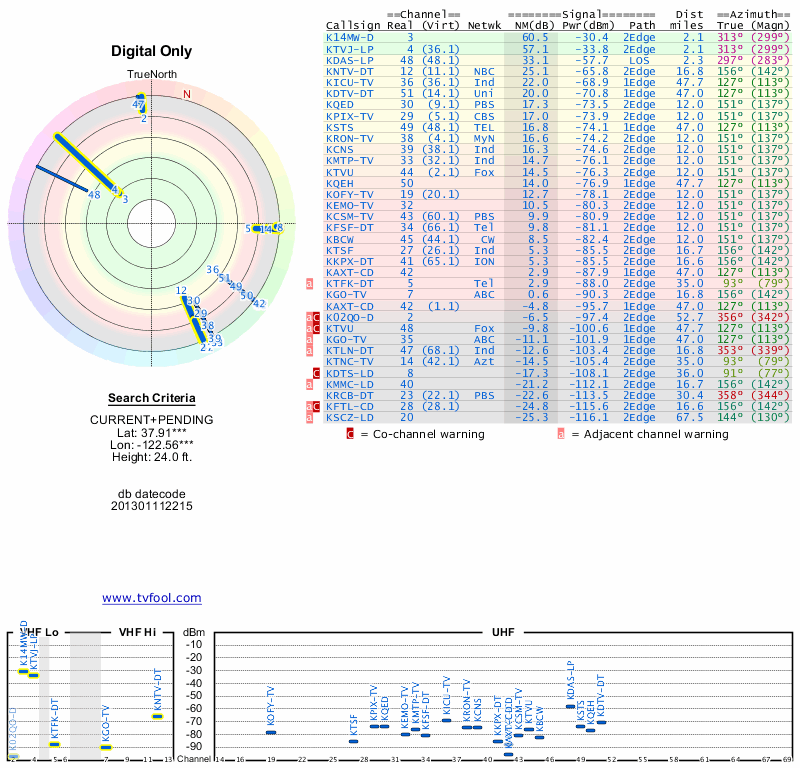
Task: Click the NM(dB) column header
Action: [x=535, y=26]
